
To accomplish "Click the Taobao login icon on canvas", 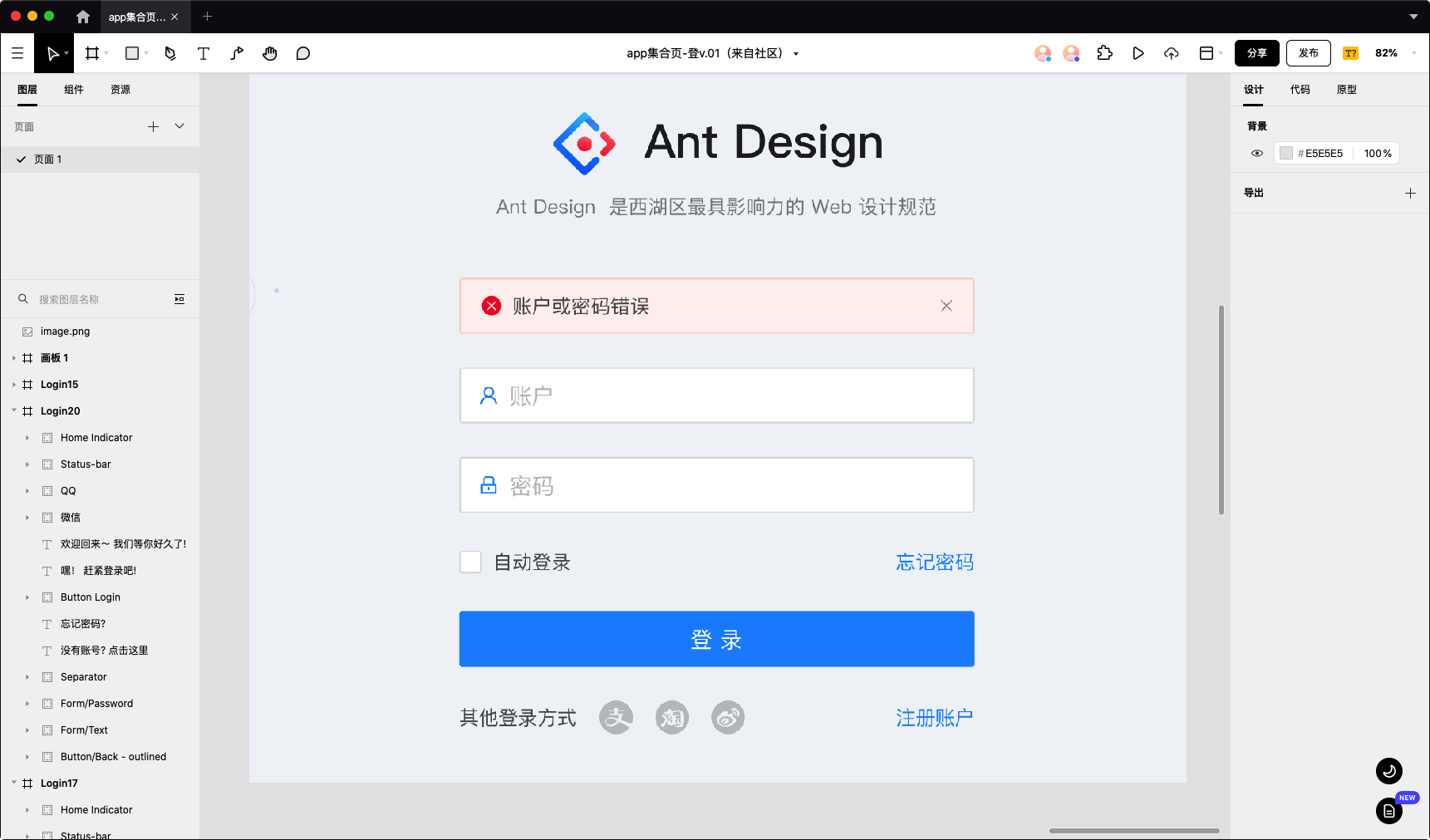I will pyautogui.click(x=672, y=717).
